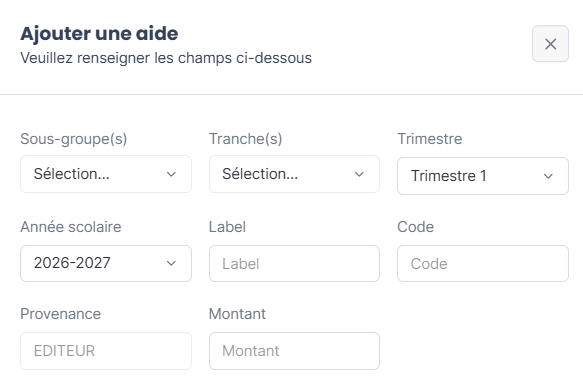The height and width of the screenshot is (382, 583).
Task: Open the 2026-2027 school year dropdown
Action: point(106,263)
